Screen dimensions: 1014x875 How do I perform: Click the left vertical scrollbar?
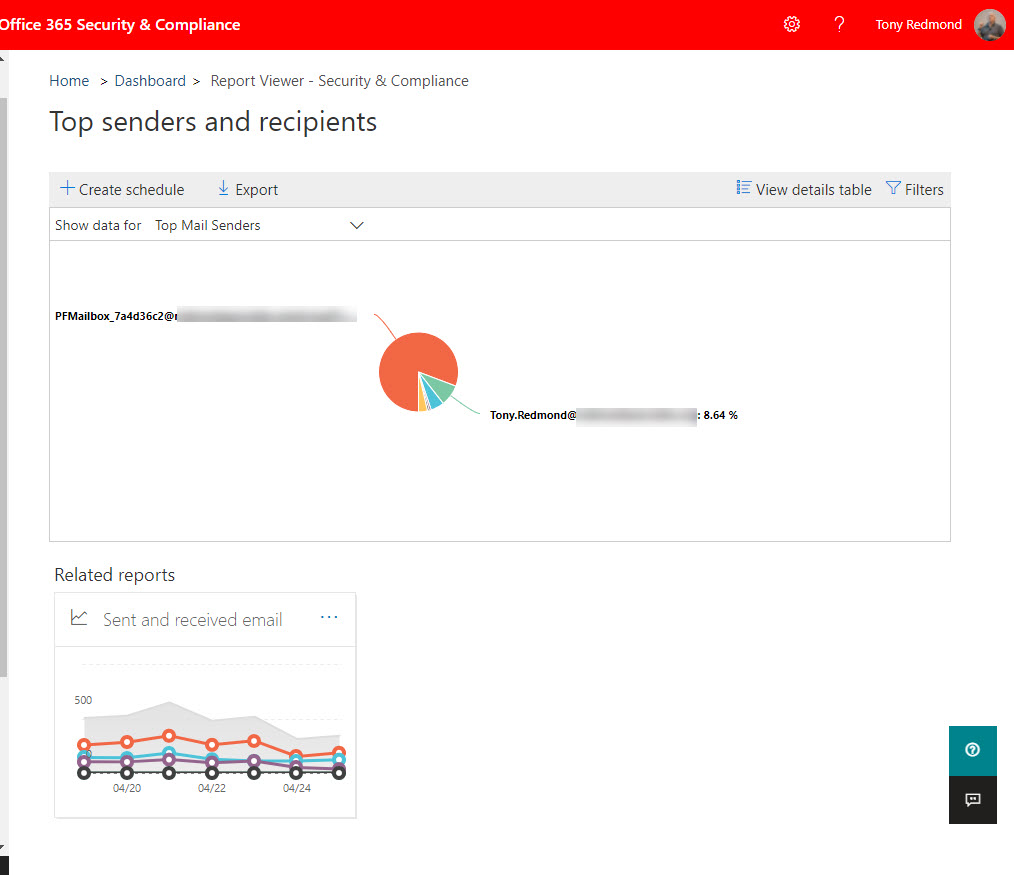3,400
